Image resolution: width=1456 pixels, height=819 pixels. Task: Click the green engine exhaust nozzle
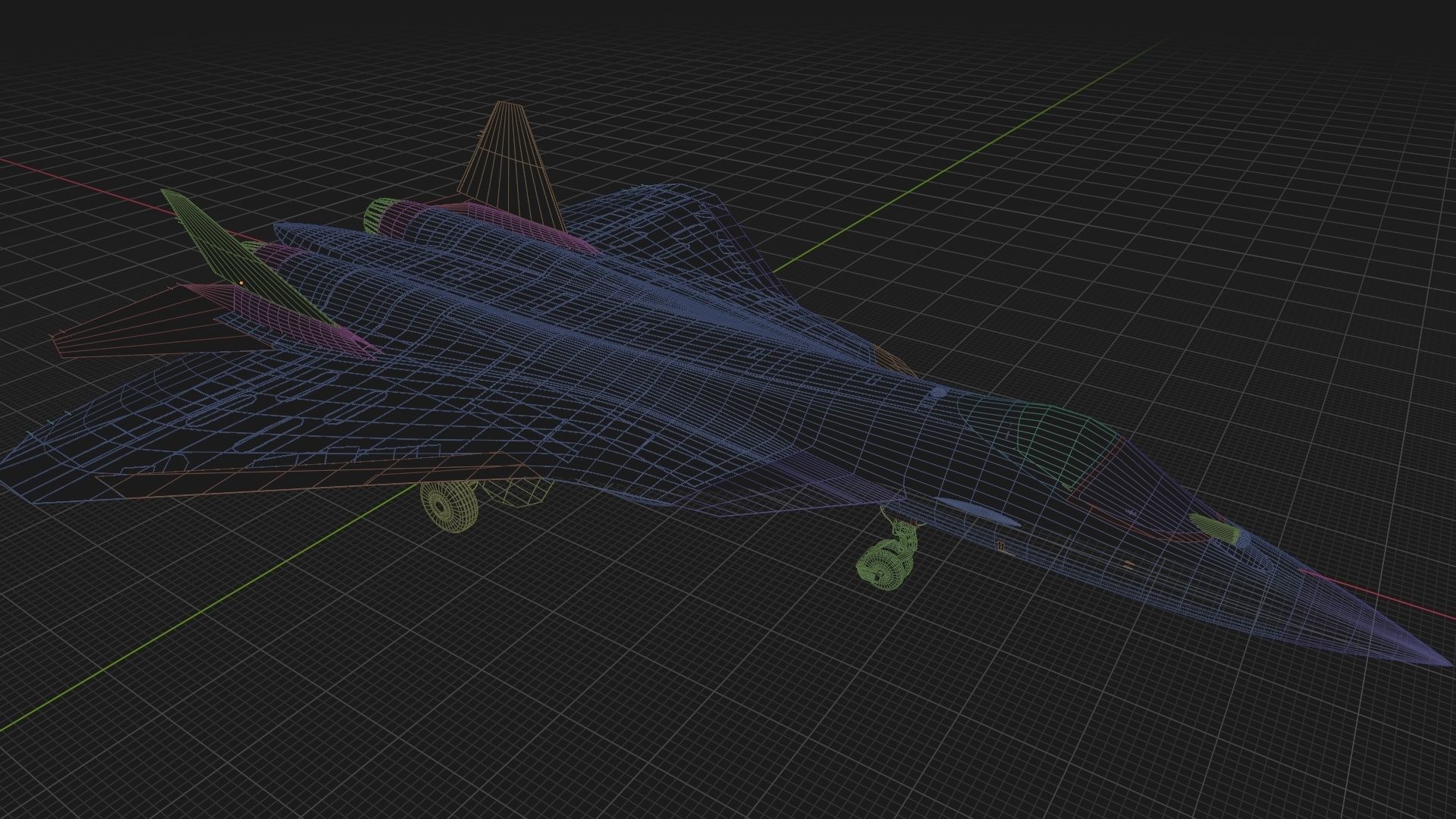tap(375, 214)
